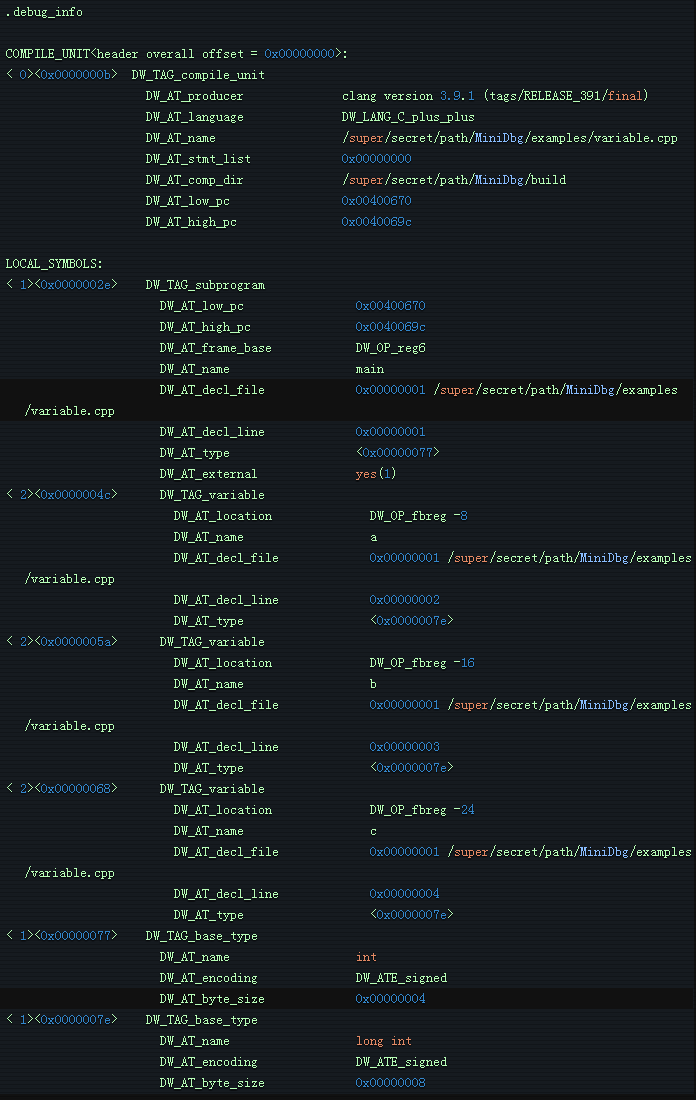Select the MiniDbg/build comp_dir path
The image size is (696, 1100).
point(454,180)
